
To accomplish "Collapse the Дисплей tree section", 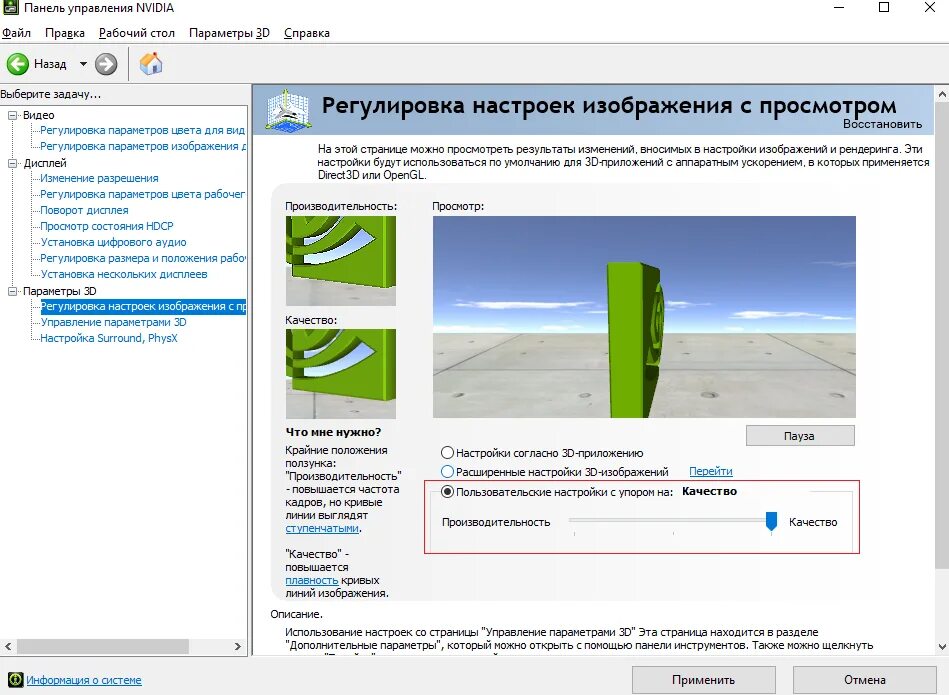I will coord(13,163).
